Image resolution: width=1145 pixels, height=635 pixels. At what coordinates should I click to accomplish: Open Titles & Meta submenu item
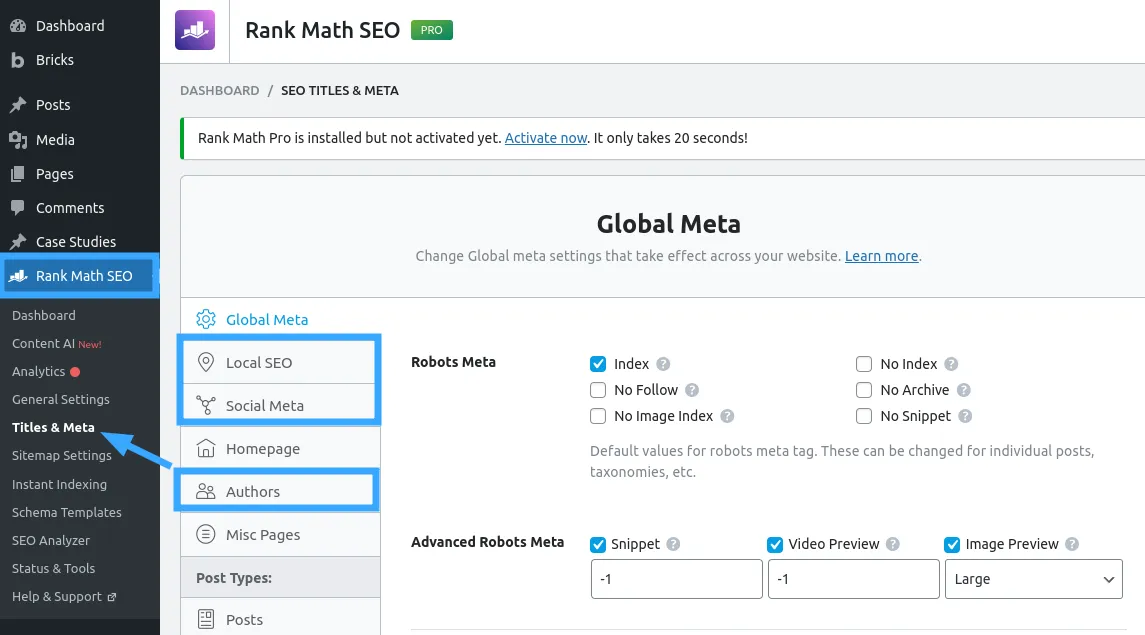tap(53, 428)
